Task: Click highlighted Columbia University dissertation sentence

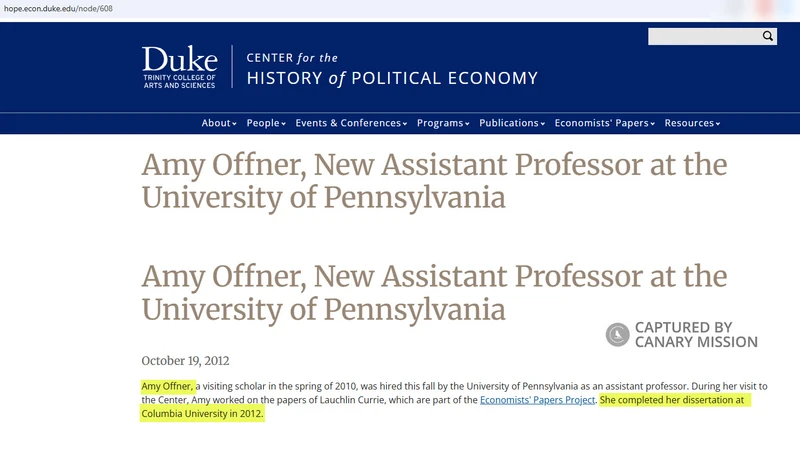Action: click(445, 407)
